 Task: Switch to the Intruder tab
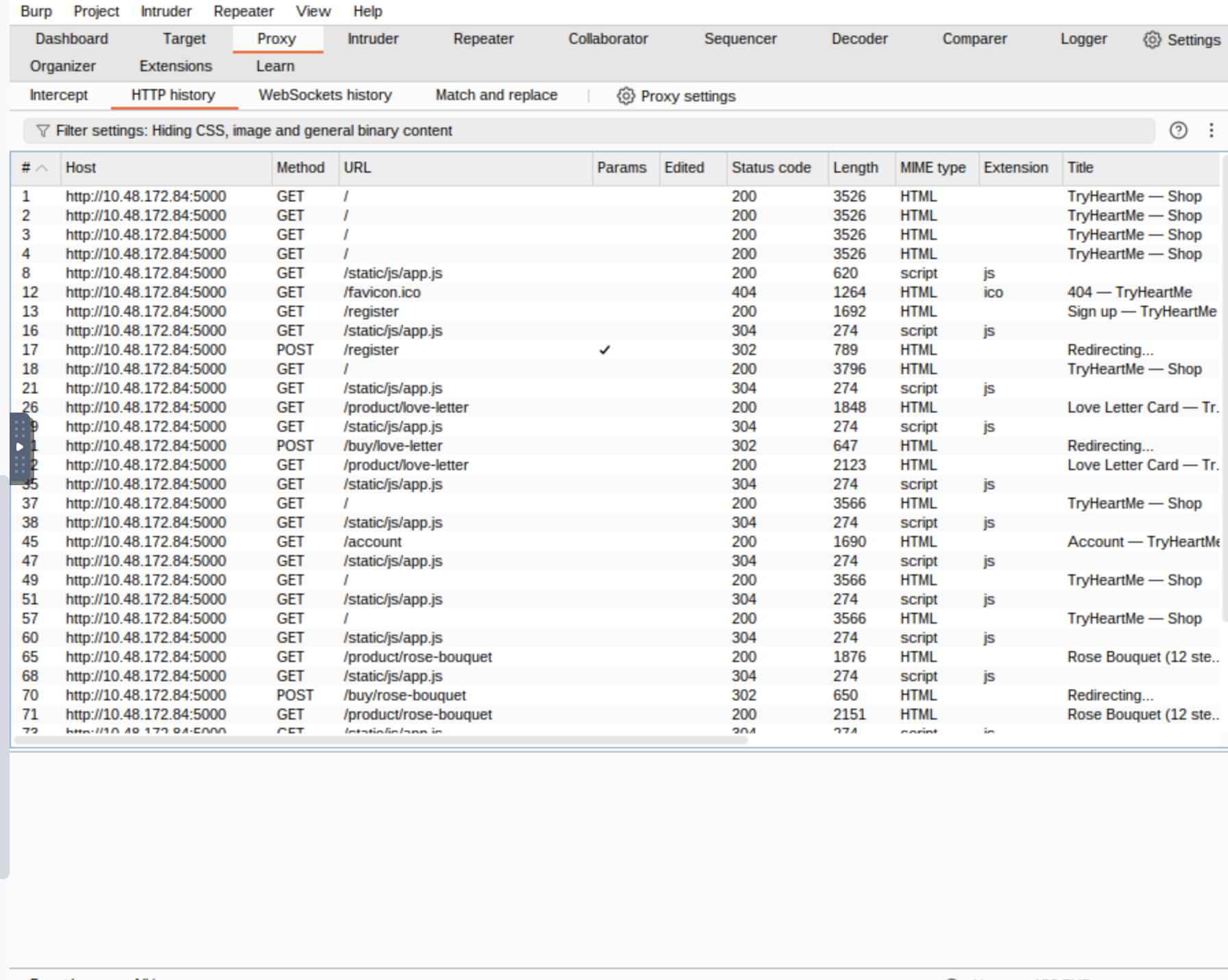[x=372, y=39]
